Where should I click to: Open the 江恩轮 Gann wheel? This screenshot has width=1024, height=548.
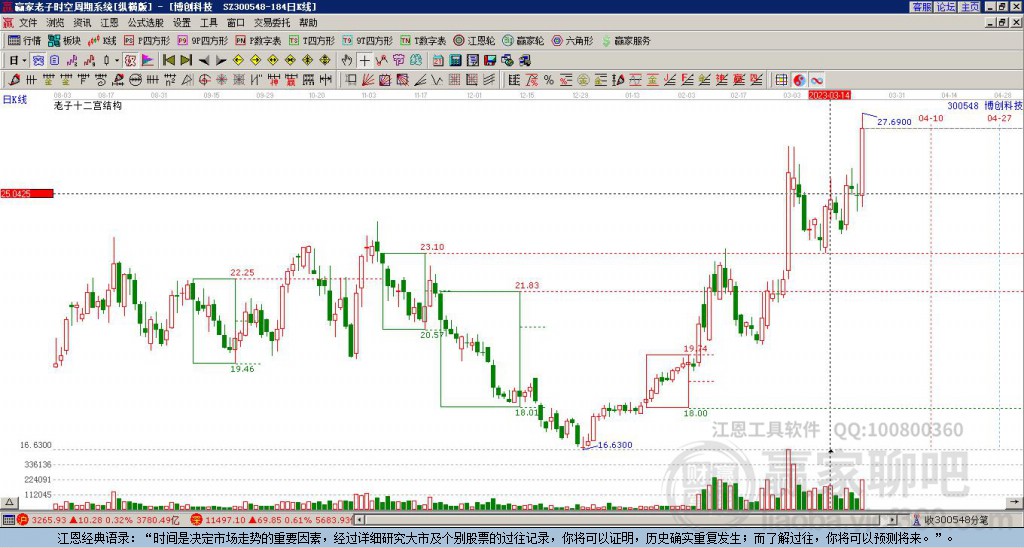(474, 40)
